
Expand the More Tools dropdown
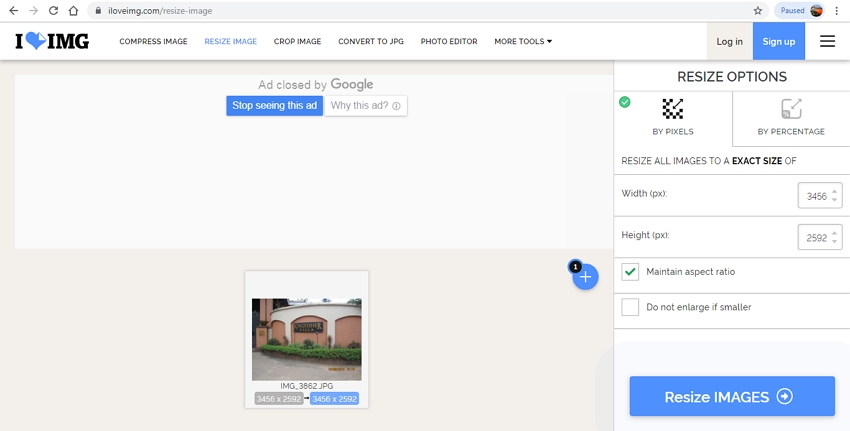tap(523, 42)
